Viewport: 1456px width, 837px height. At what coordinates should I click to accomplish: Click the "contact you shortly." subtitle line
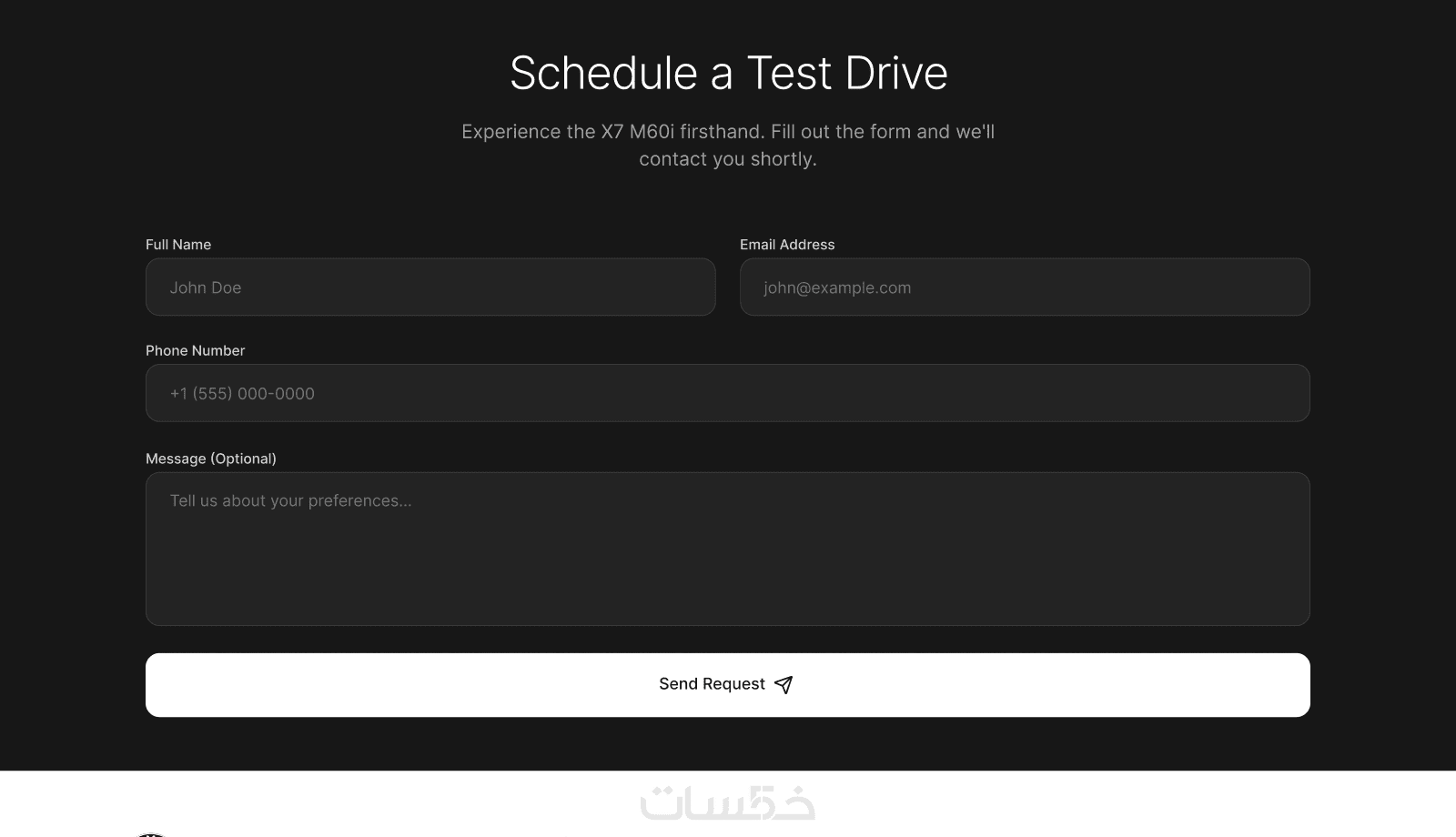(x=728, y=159)
